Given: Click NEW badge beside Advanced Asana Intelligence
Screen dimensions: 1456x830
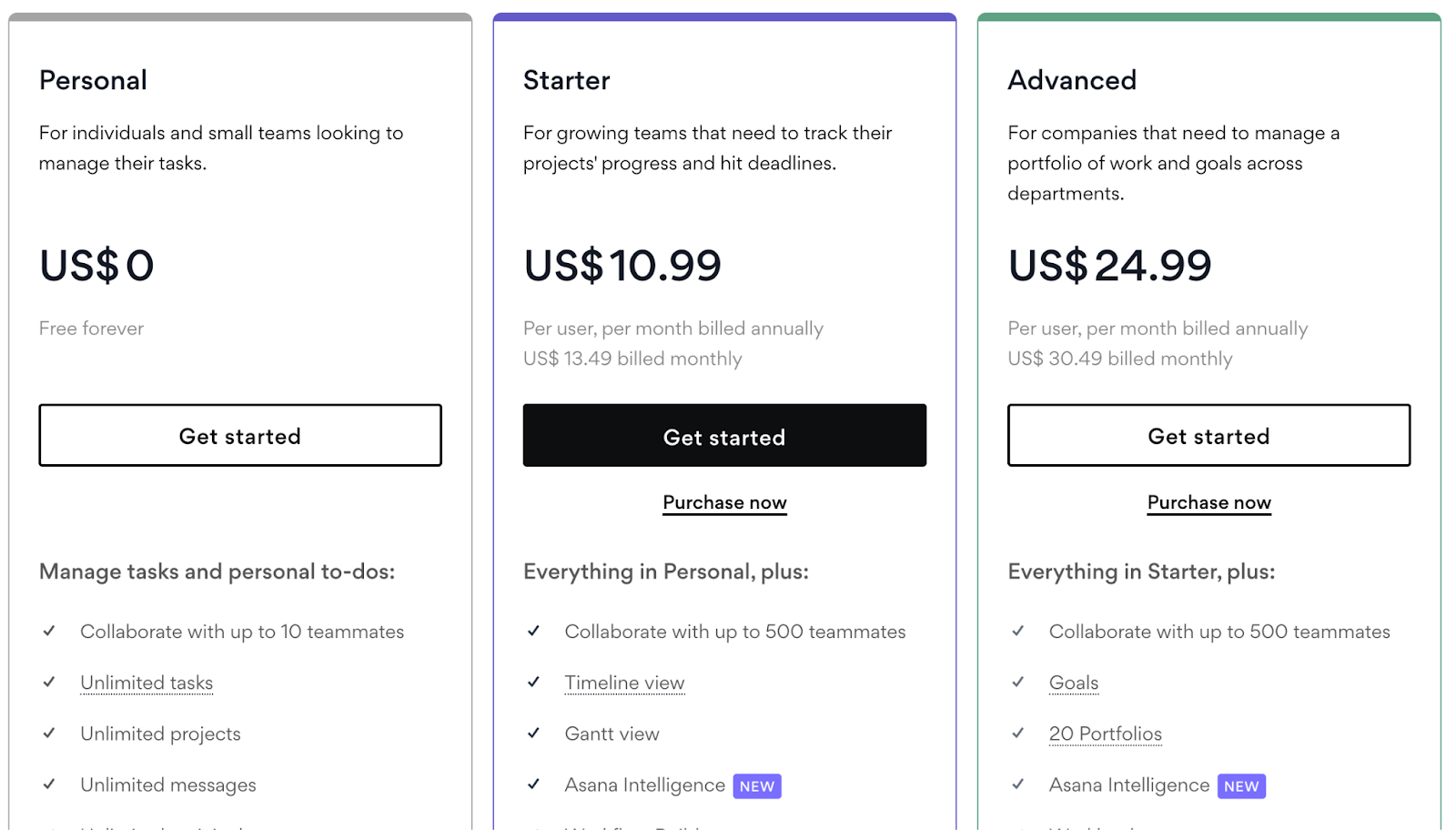Looking at the screenshot, I should coord(1241,786).
